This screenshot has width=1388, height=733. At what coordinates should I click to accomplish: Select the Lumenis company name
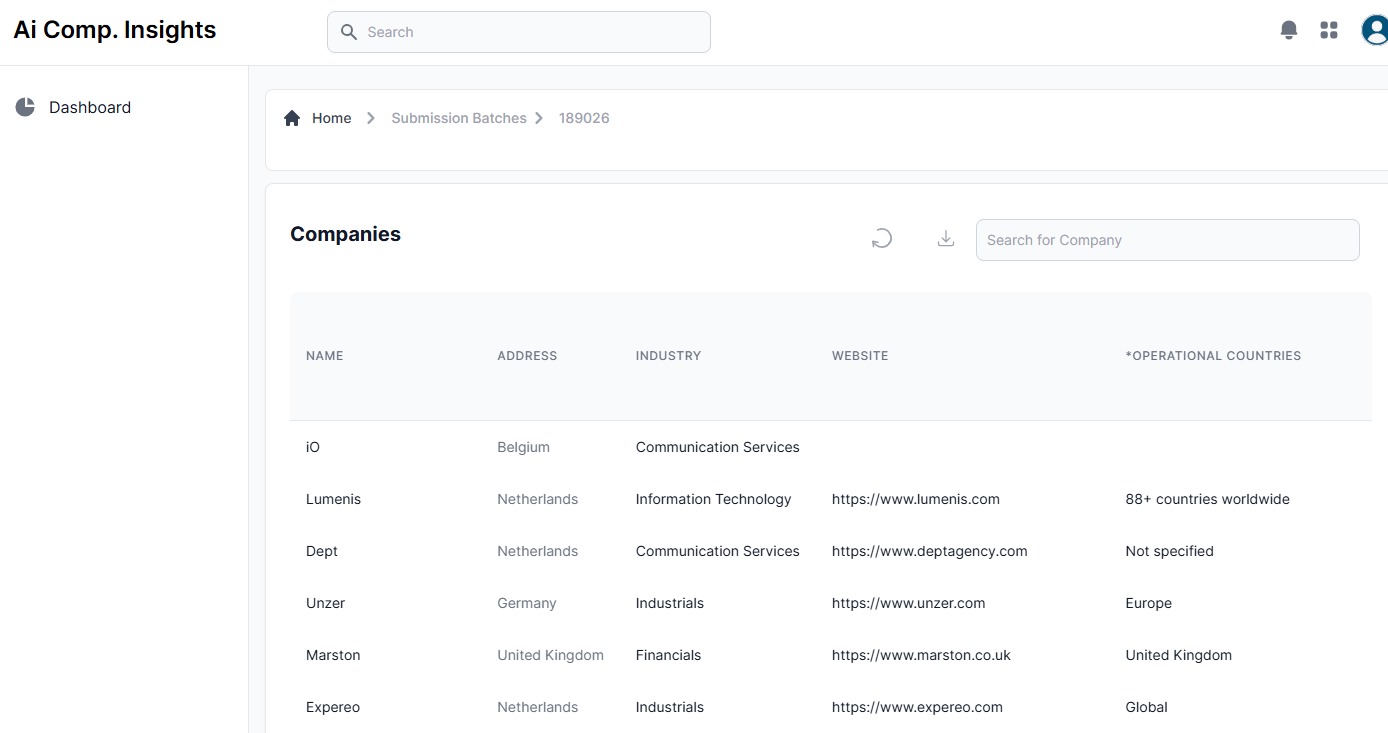point(333,499)
